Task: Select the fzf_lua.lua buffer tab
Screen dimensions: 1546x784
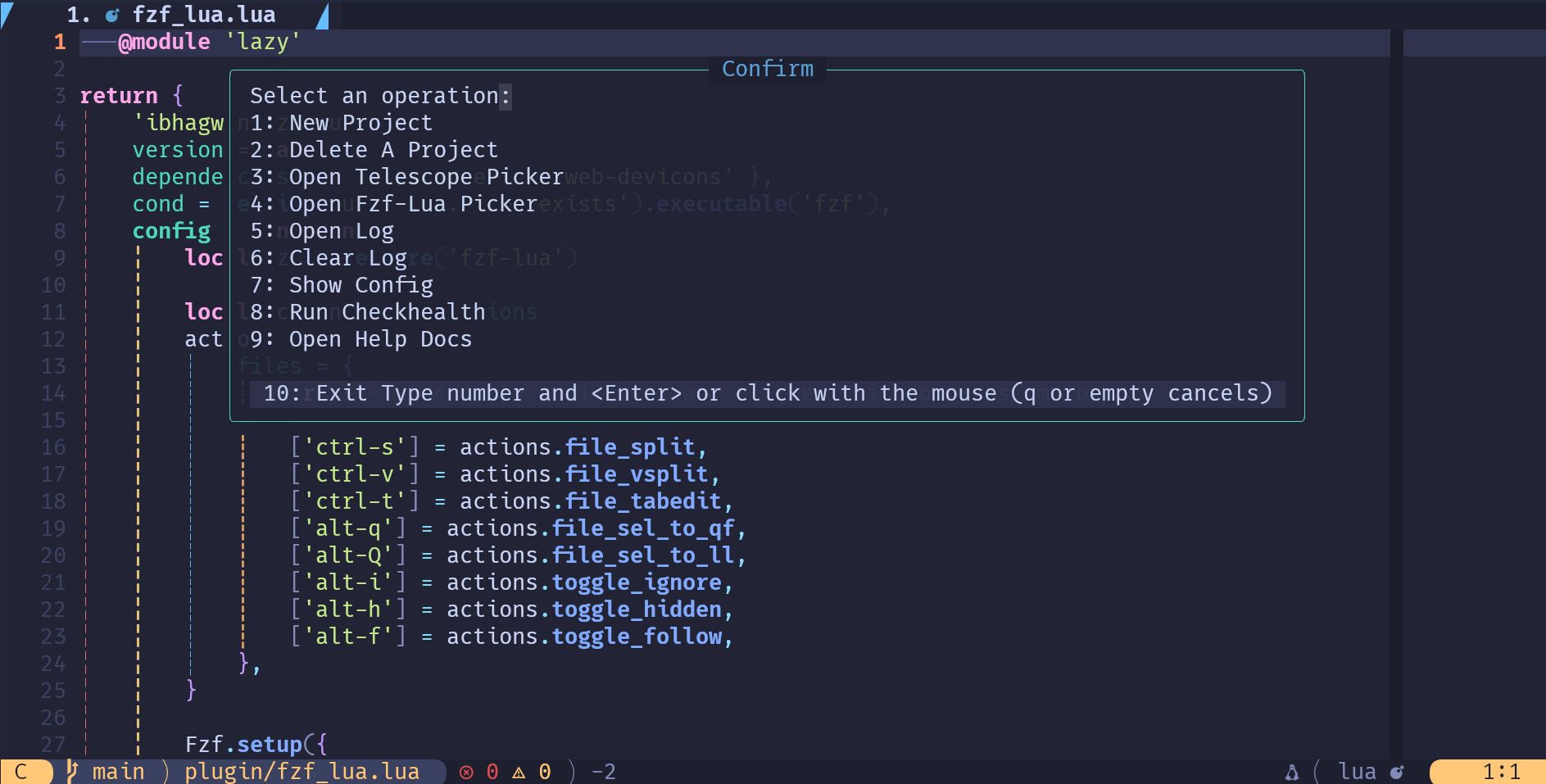Action: [x=203, y=15]
